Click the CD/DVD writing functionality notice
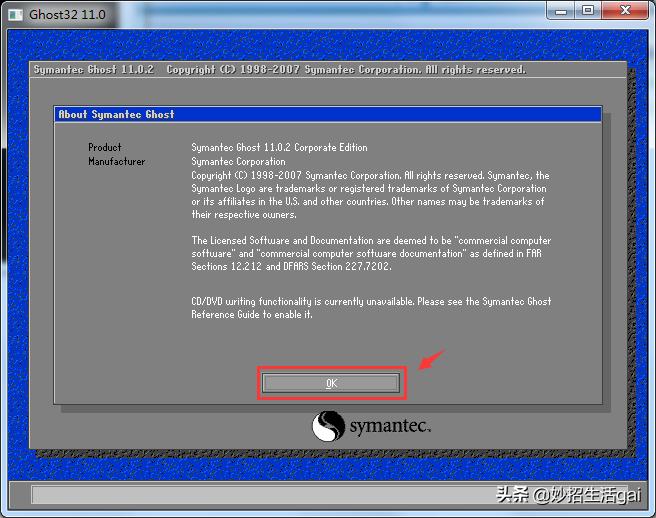Image resolution: width=656 pixels, height=518 pixels. pyautogui.click(x=371, y=308)
